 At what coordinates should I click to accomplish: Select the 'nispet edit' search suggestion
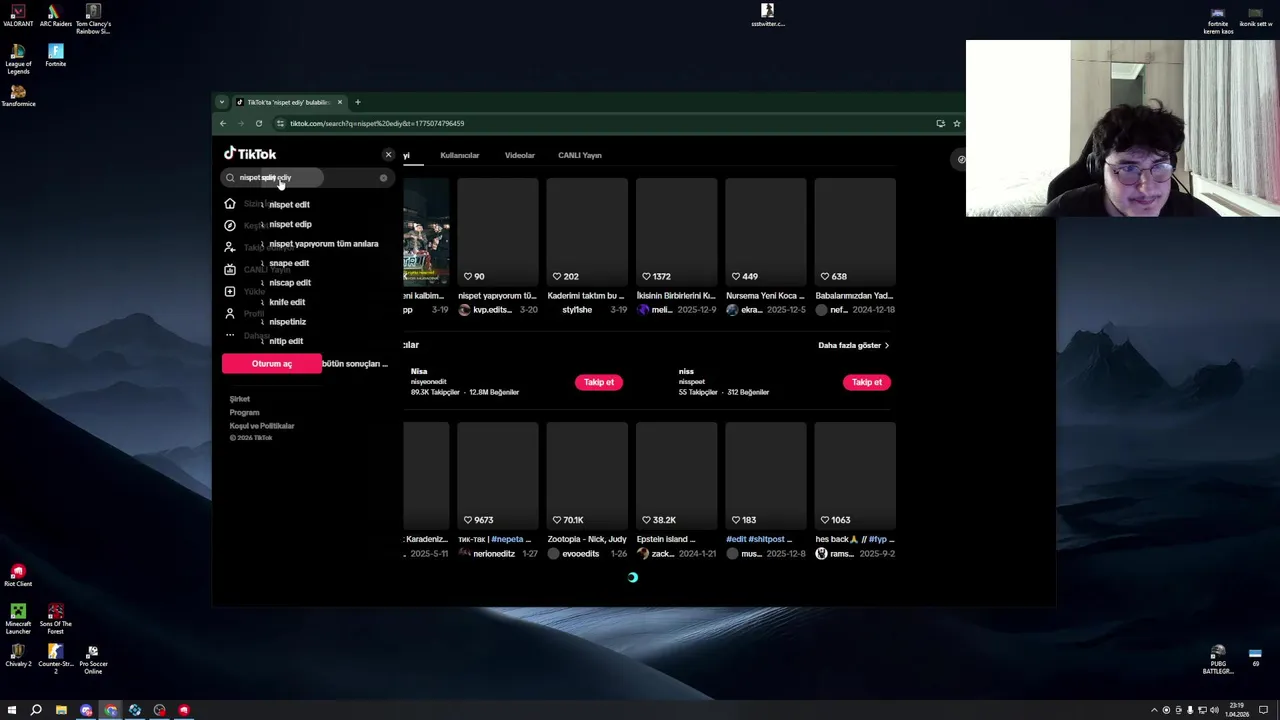[x=289, y=204]
